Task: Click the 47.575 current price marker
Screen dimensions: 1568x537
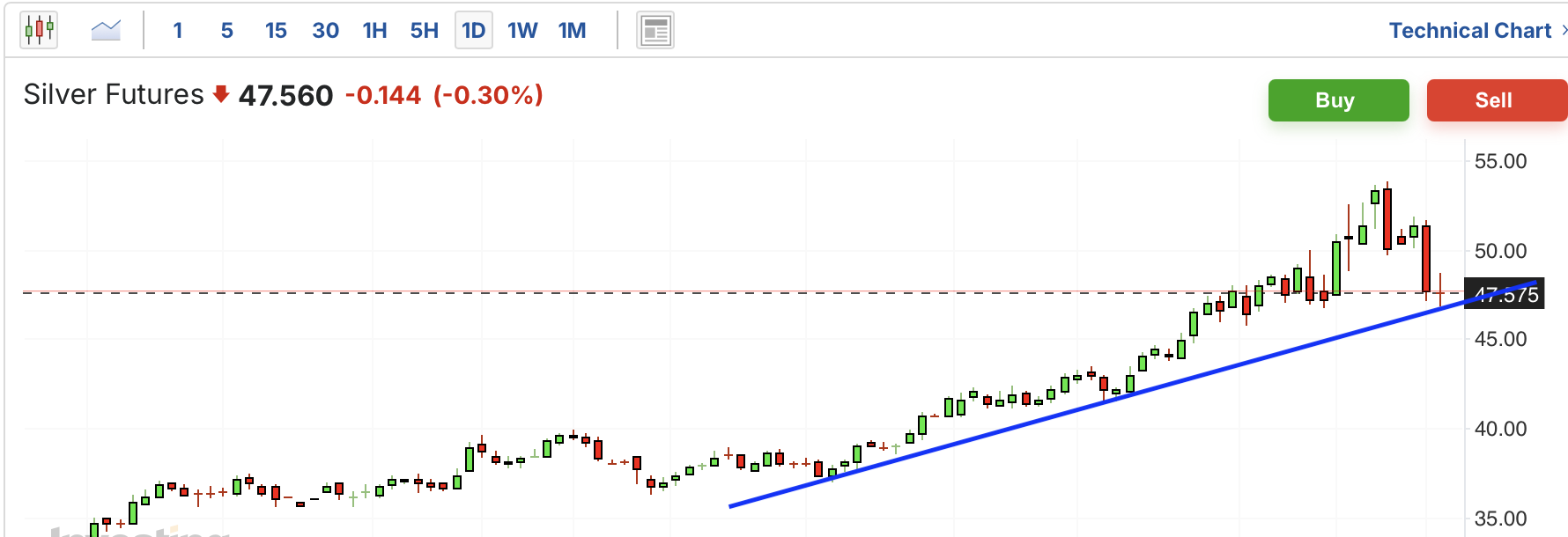Action: pos(1504,294)
